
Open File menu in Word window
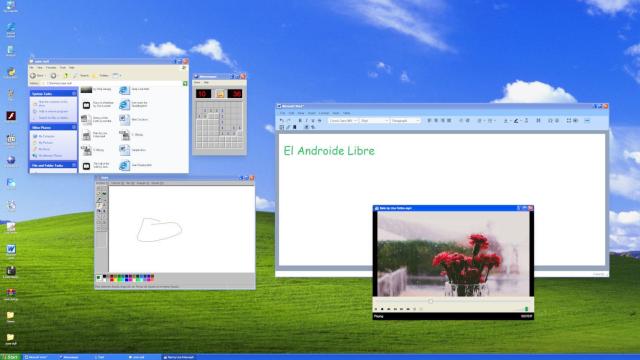[x=282, y=113]
